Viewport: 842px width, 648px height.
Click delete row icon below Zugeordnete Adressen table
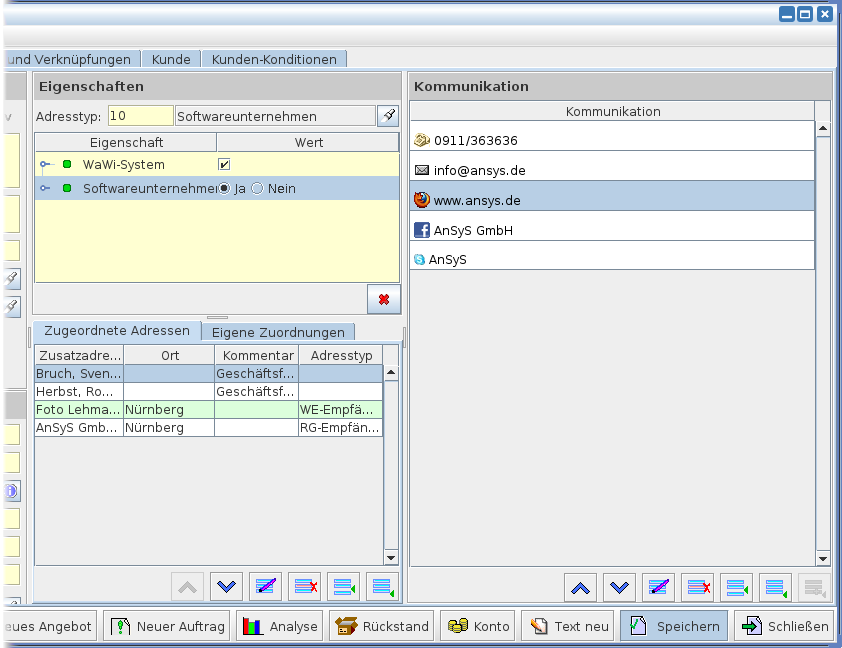[305, 588]
